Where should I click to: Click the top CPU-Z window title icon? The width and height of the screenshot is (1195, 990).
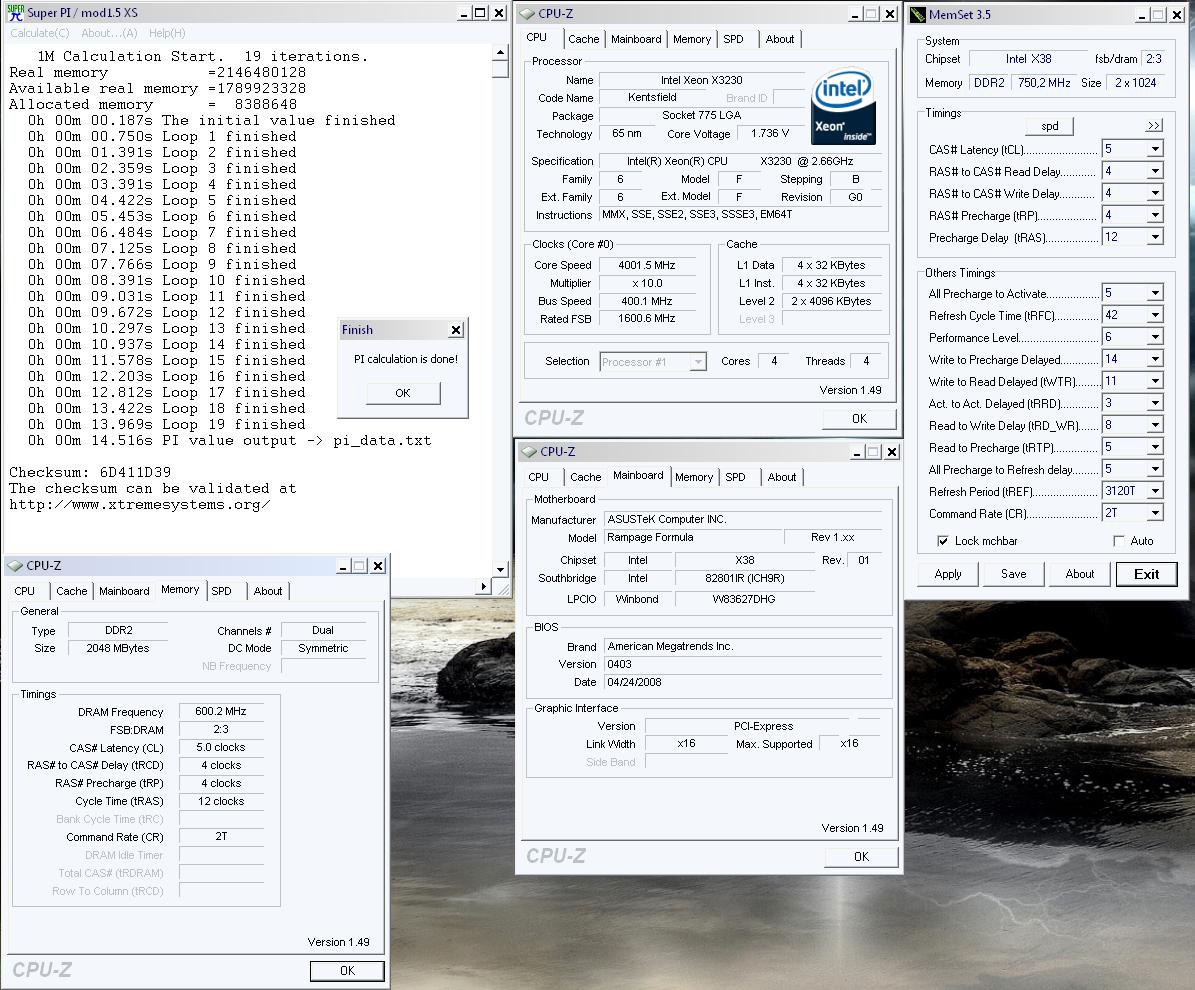click(527, 14)
